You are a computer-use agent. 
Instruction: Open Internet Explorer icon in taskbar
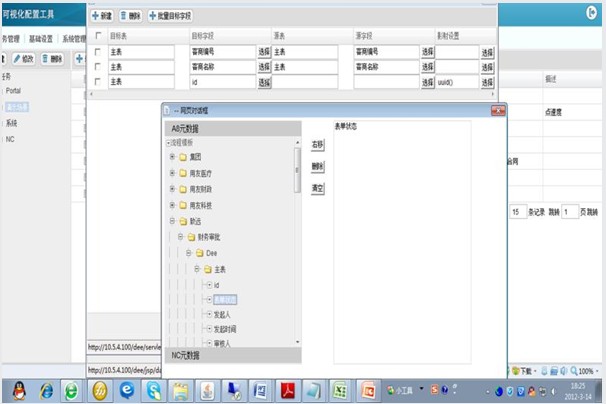pyautogui.click(x=46, y=391)
